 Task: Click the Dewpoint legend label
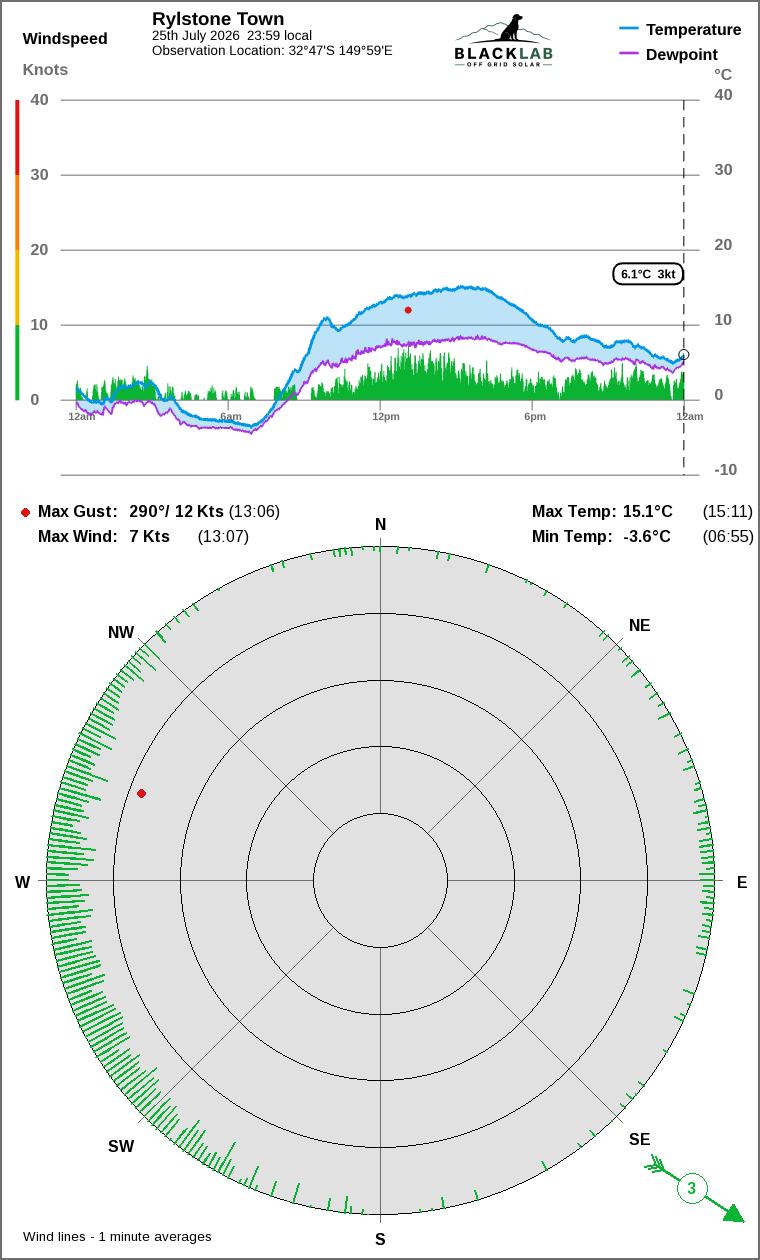point(682,55)
